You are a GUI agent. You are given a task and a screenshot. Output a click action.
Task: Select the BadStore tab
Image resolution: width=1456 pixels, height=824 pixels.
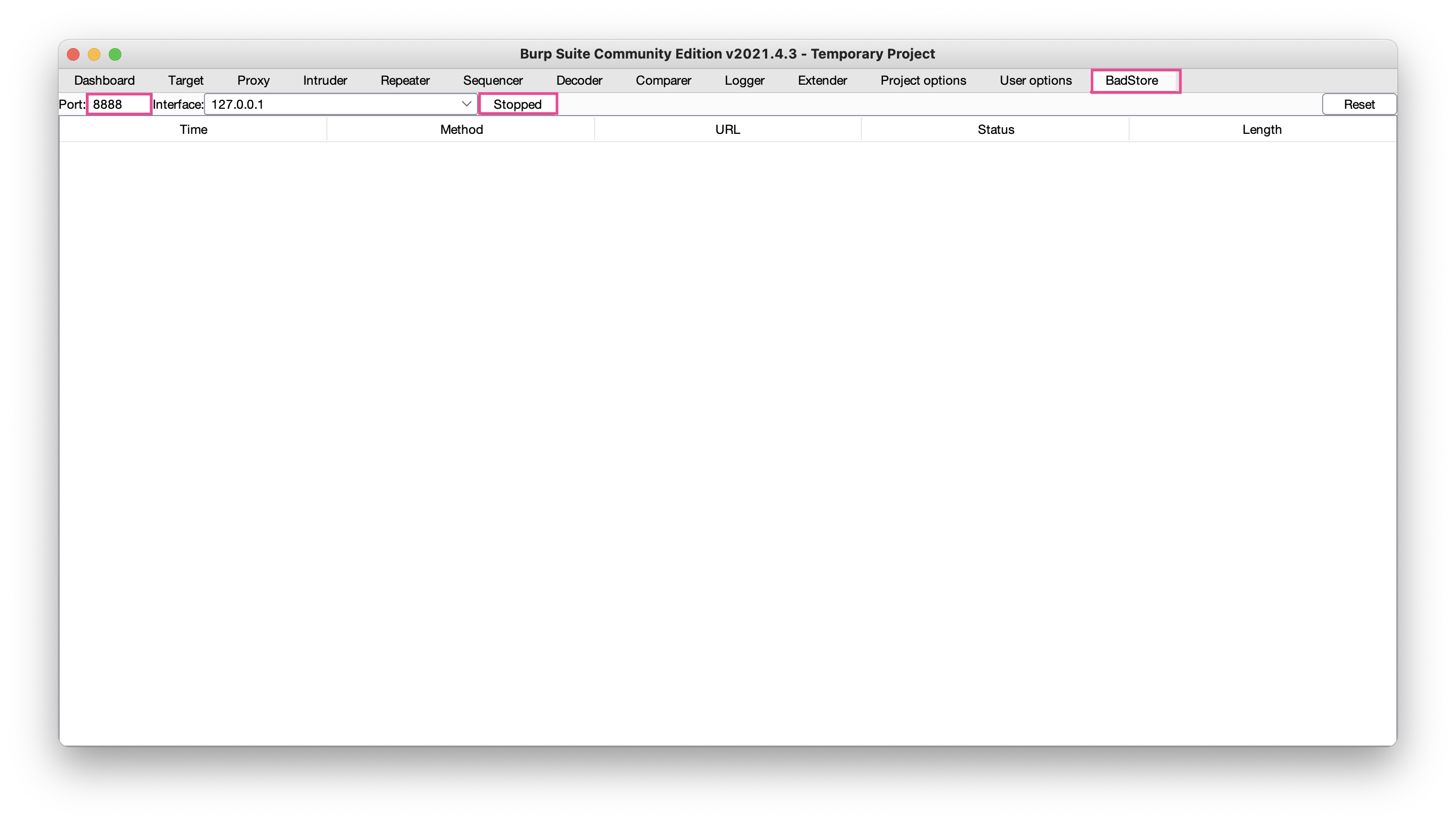pyautogui.click(x=1131, y=81)
